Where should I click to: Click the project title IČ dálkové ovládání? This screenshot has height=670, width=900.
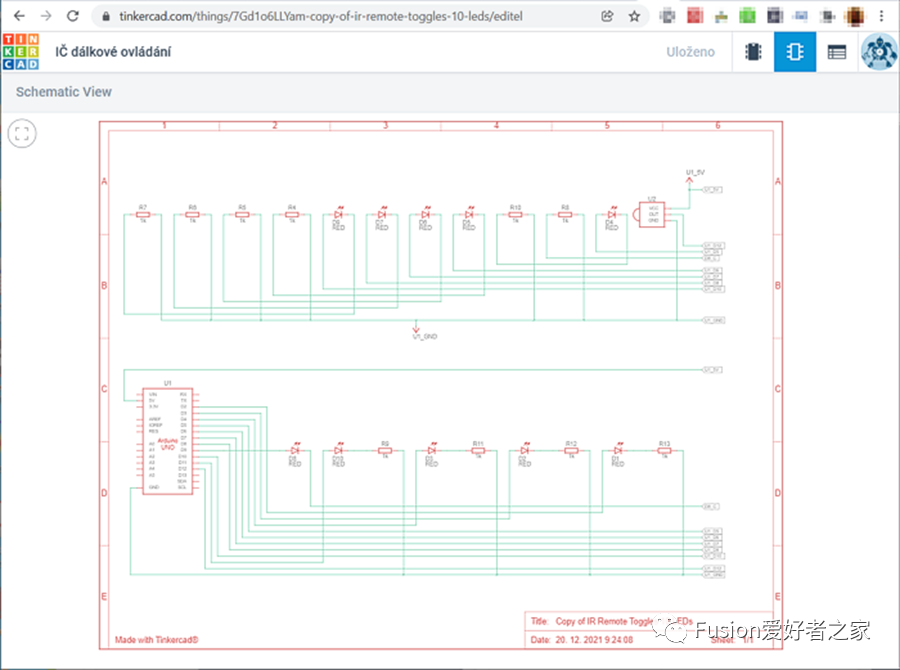coord(112,52)
